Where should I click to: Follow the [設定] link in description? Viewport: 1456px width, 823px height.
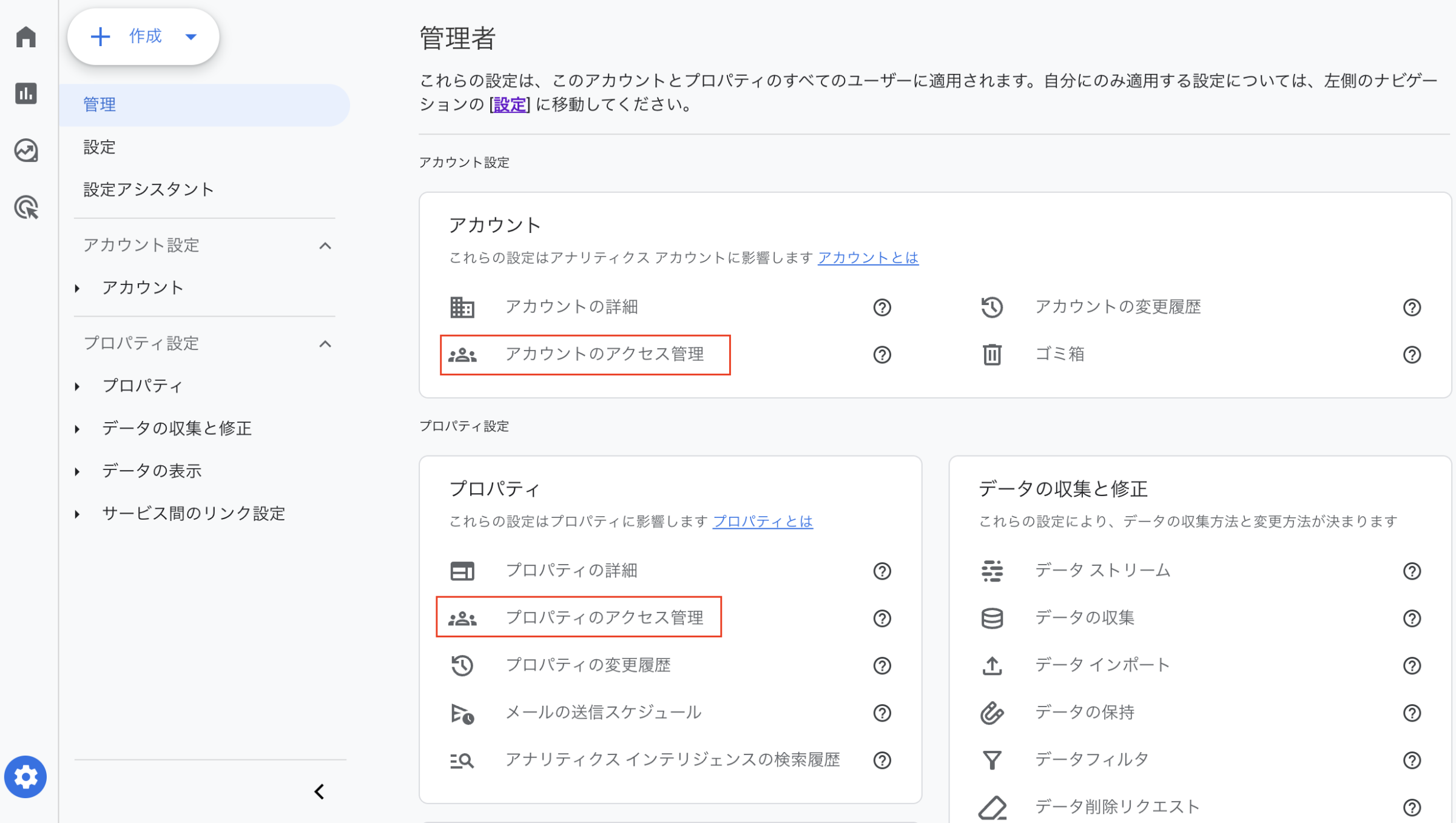point(510,104)
